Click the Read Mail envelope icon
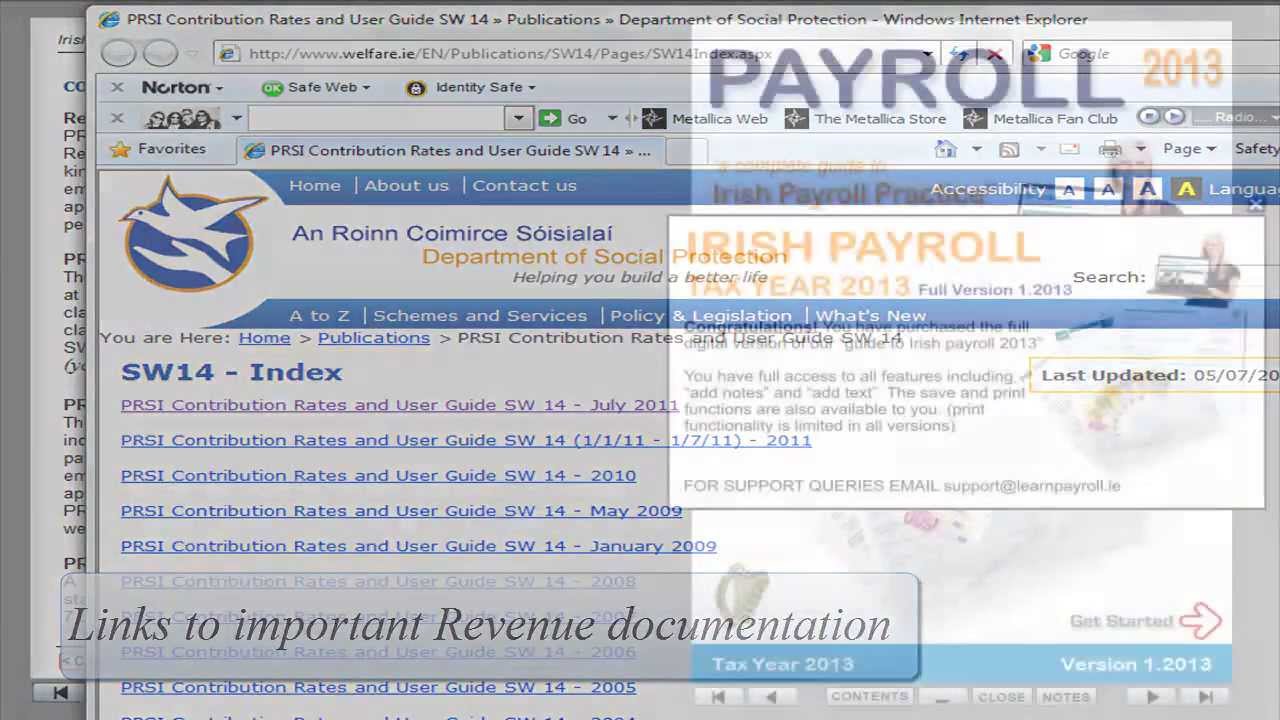 pyautogui.click(x=1069, y=149)
